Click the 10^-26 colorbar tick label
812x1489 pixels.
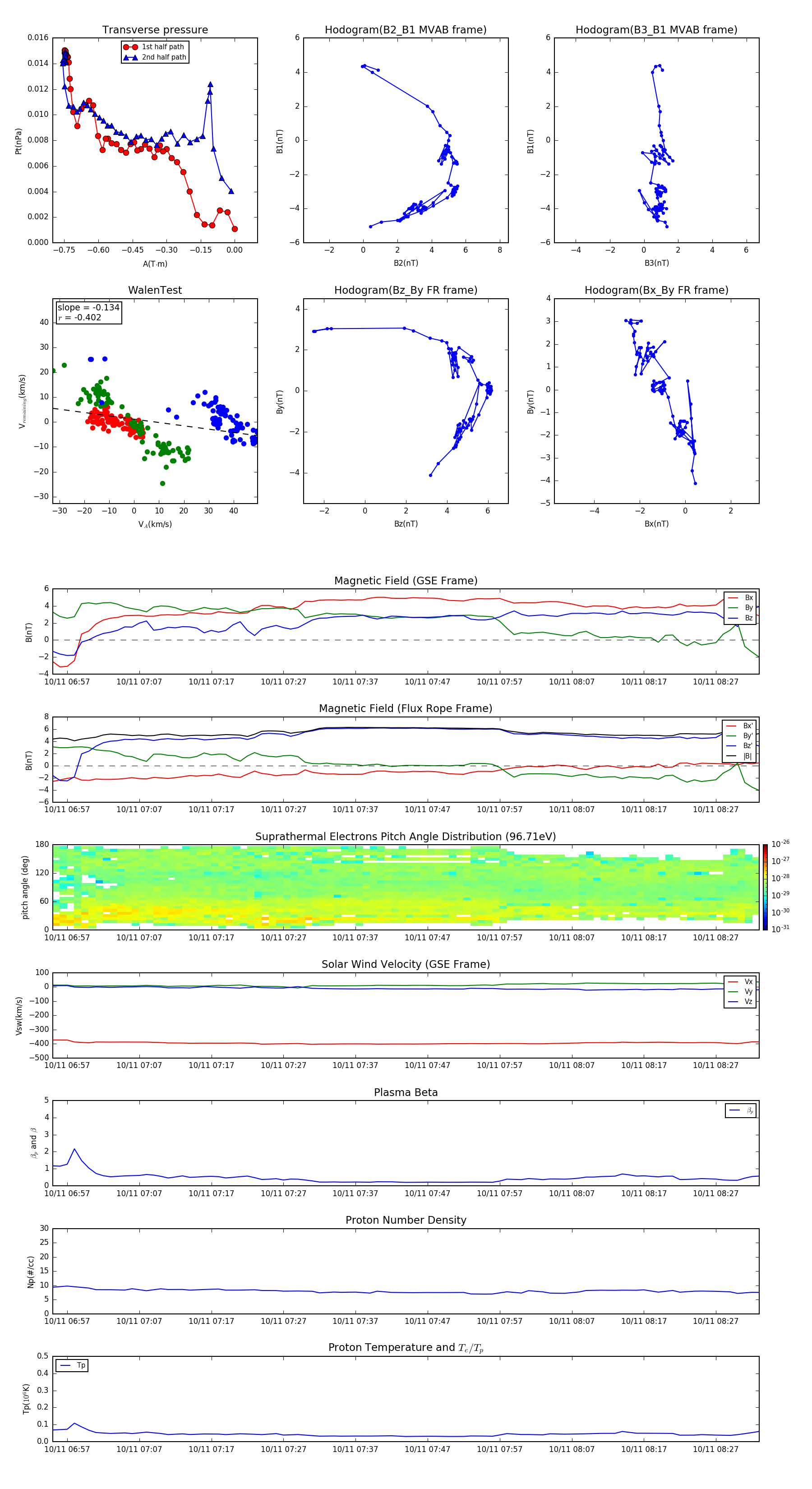tap(780, 844)
